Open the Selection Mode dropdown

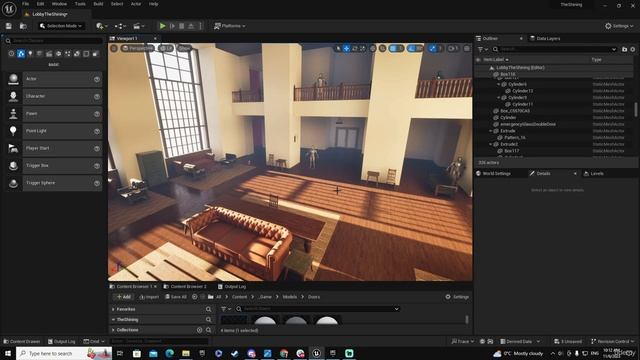(x=60, y=26)
